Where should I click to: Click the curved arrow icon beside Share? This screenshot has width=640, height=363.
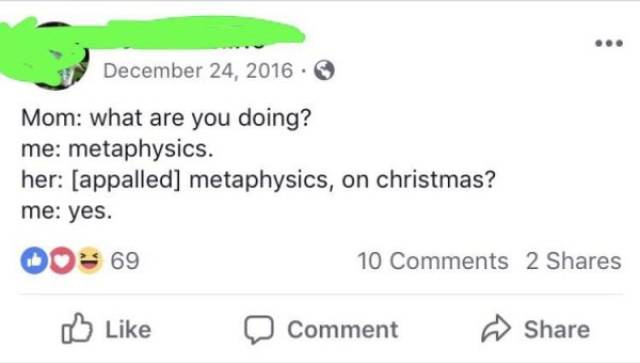click(x=496, y=328)
